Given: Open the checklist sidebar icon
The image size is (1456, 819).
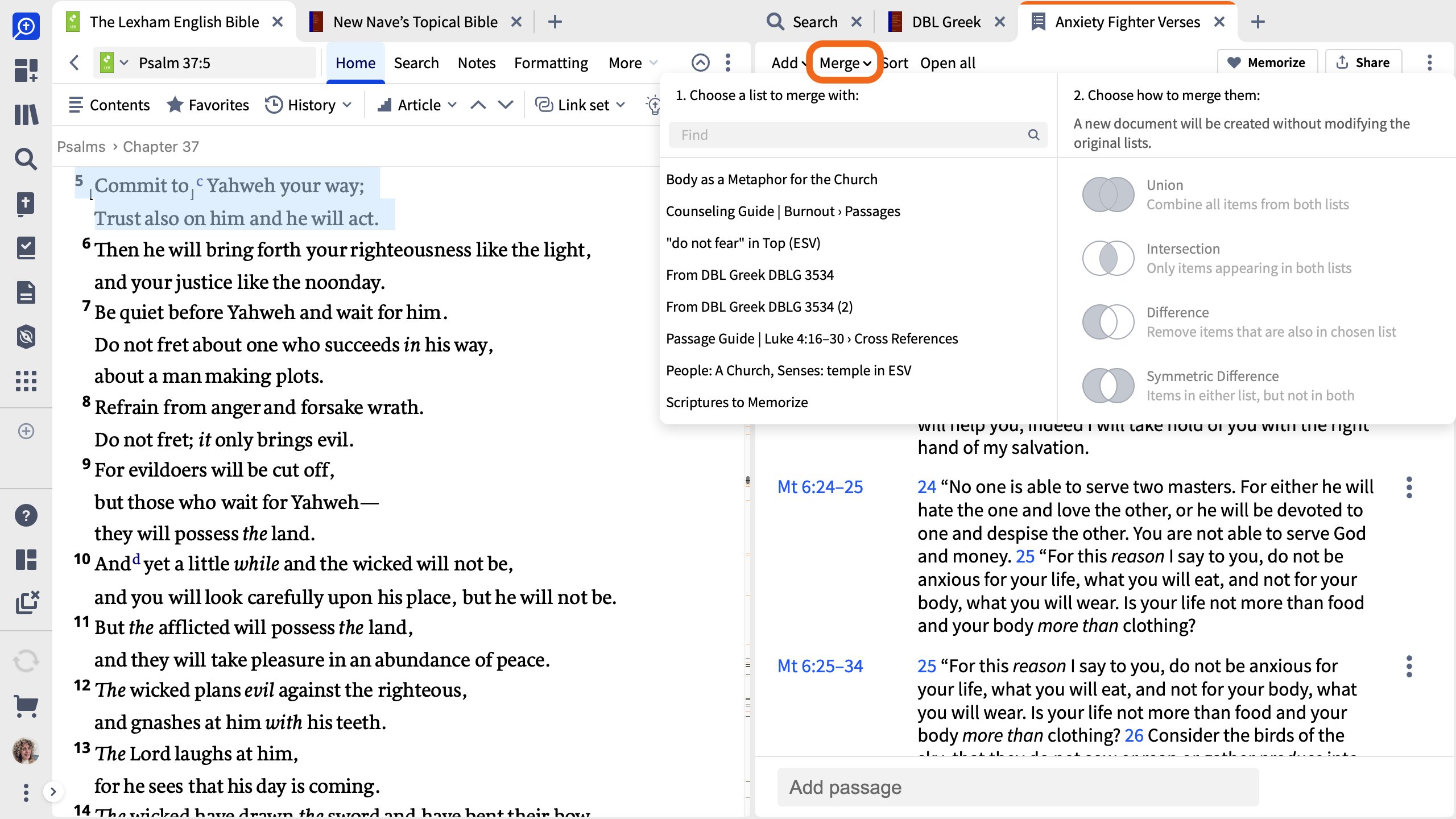Looking at the screenshot, I should (x=26, y=248).
